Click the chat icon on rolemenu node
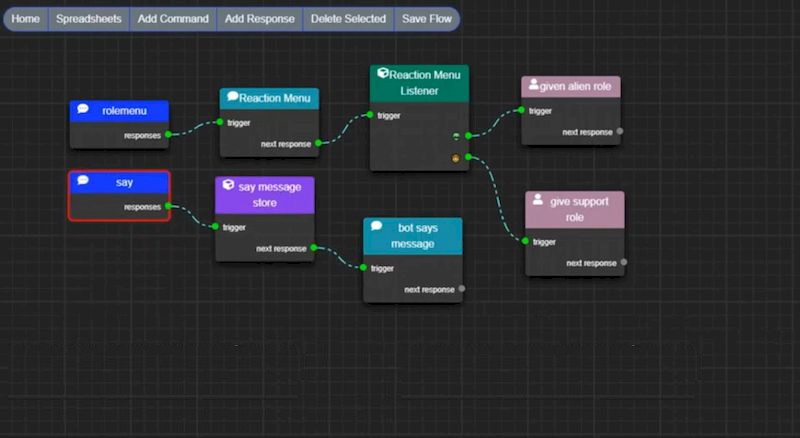 pos(83,109)
